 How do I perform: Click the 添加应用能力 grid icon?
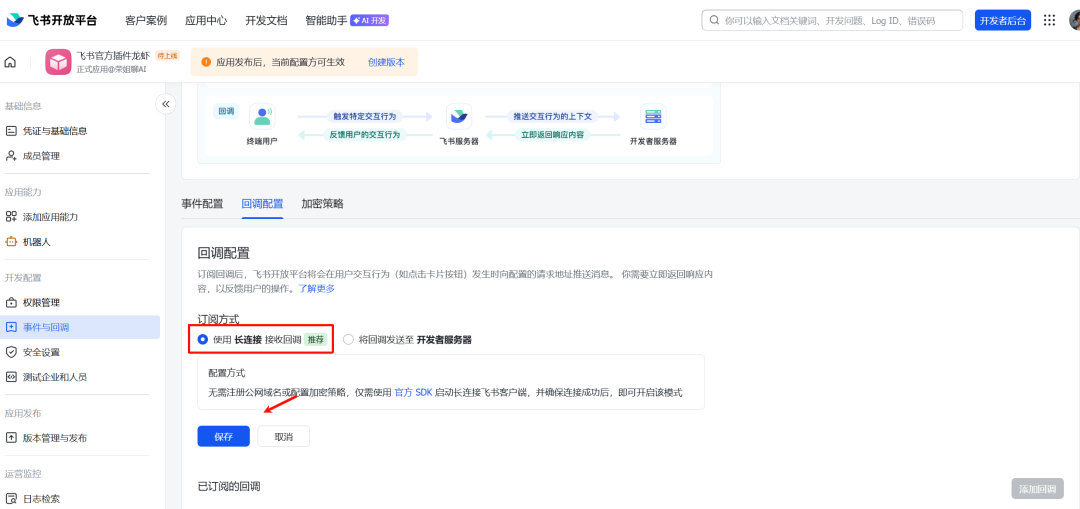[11, 217]
